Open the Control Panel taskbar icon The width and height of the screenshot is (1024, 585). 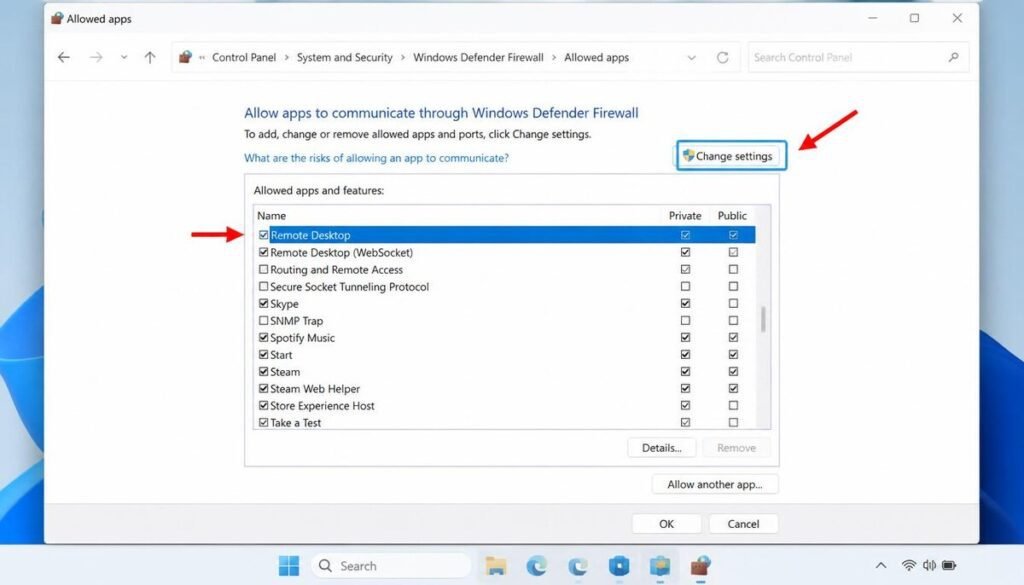coord(660,565)
